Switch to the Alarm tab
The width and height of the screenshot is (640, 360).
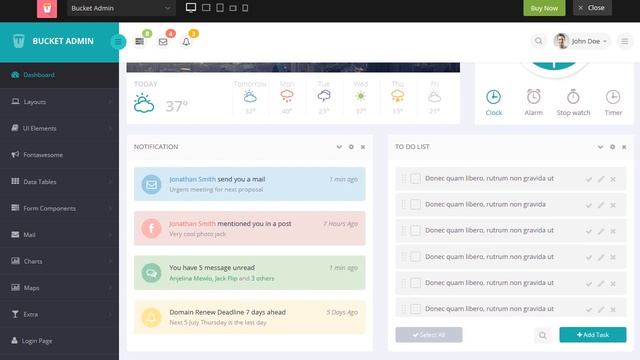pos(533,103)
